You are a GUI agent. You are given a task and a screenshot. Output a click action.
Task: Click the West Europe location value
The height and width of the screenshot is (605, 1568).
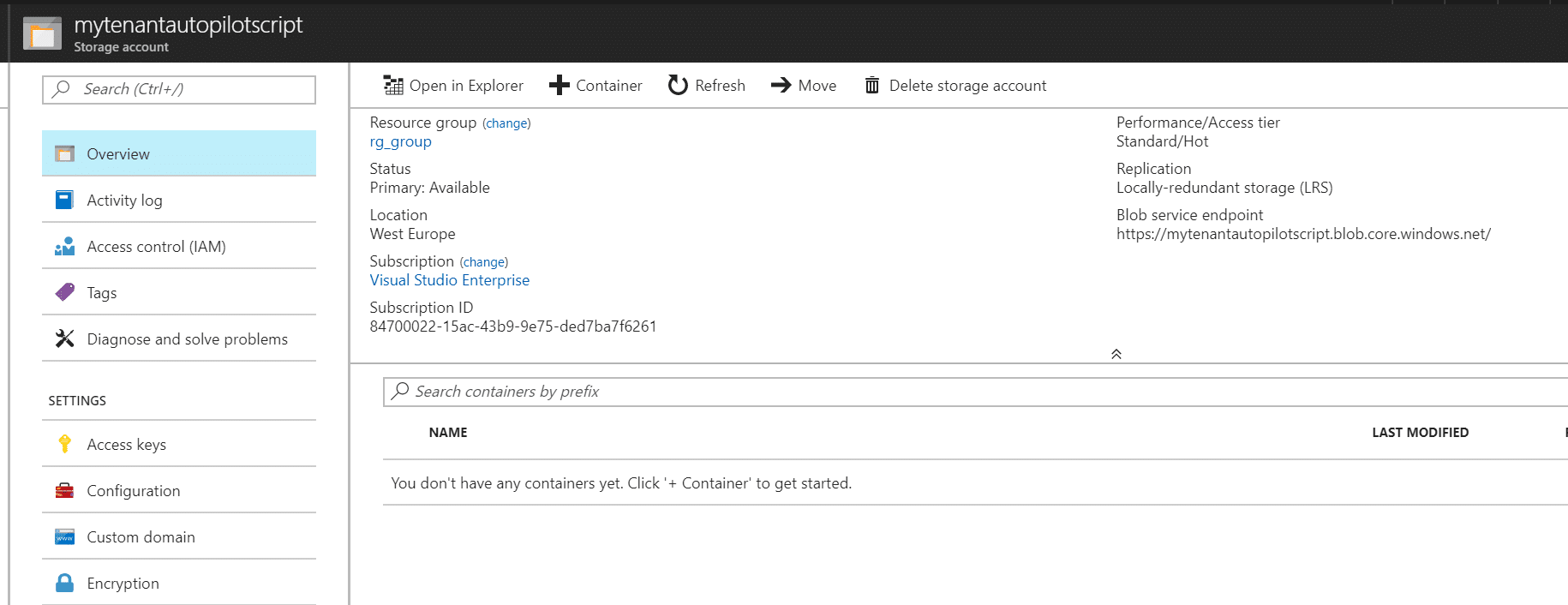[412, 234]
